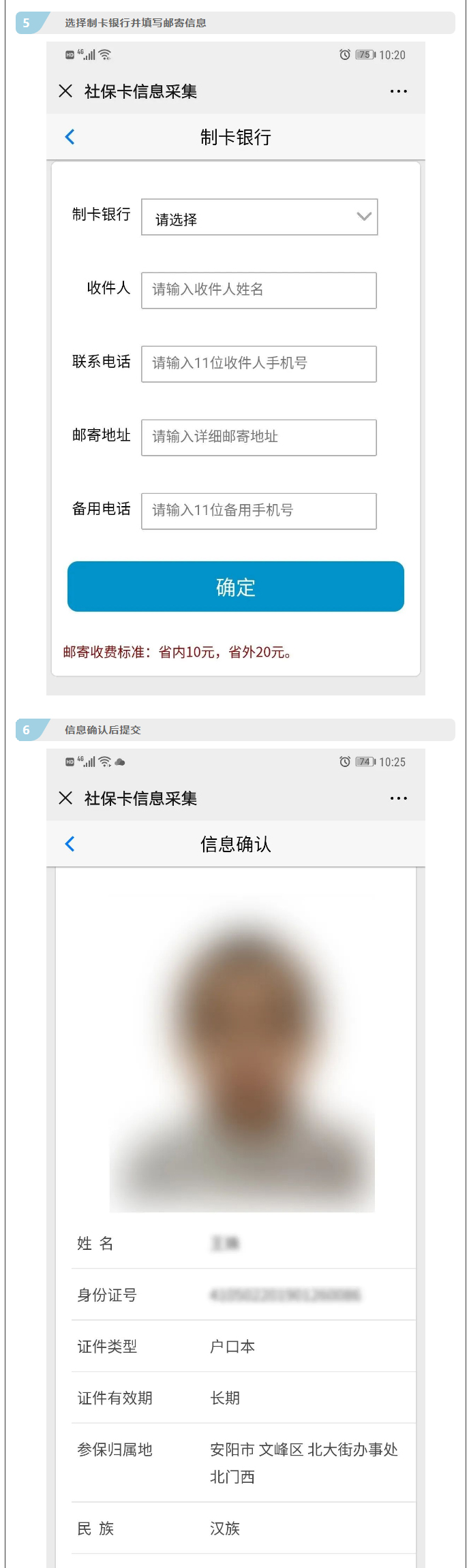Click the chevron arrow of the bank selector
The height and width of the screenshot is (1568, 469).
(x=364, y=217)
